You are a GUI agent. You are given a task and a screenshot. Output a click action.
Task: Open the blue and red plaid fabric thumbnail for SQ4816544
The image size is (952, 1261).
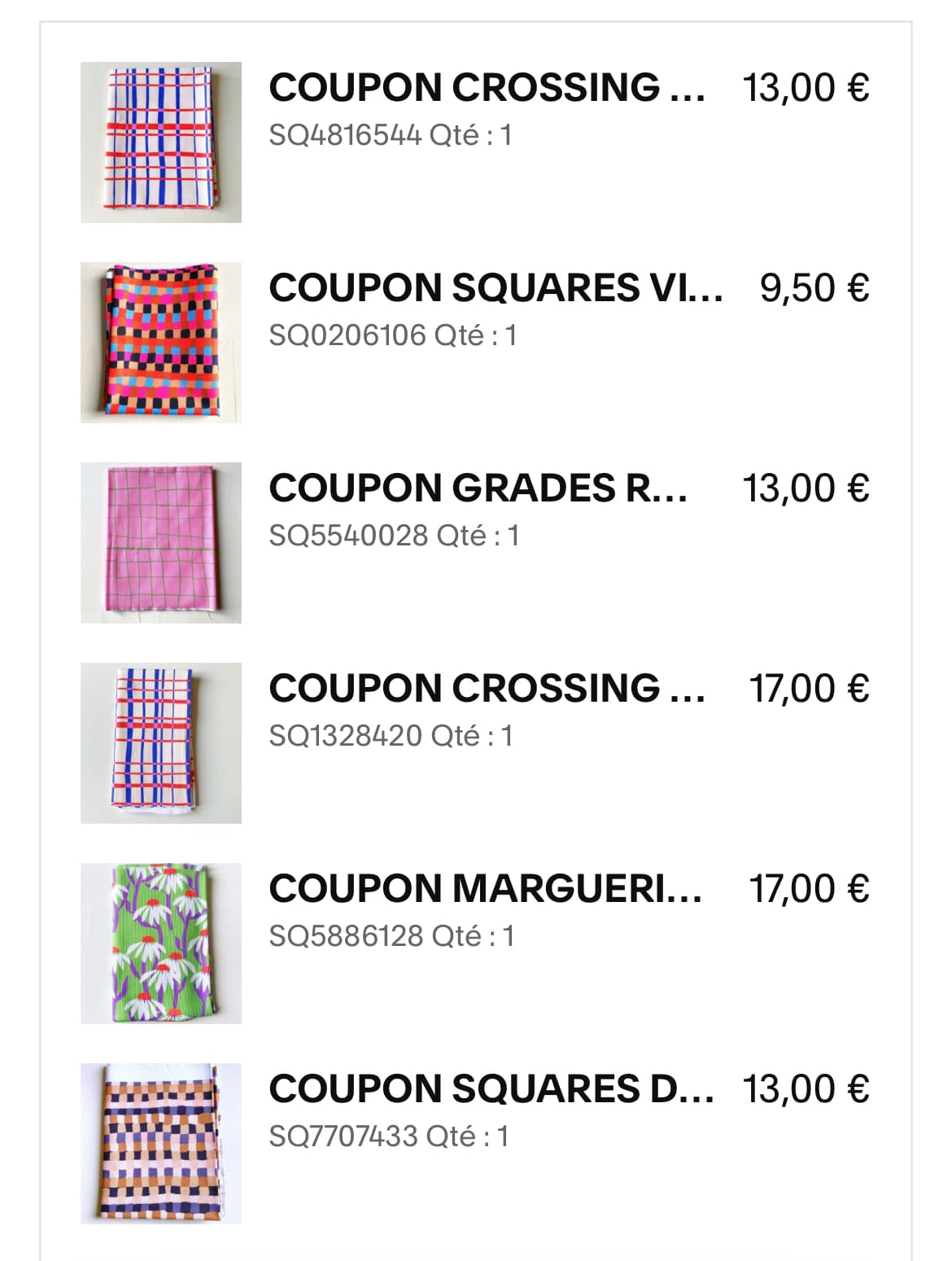coord(161,142)
